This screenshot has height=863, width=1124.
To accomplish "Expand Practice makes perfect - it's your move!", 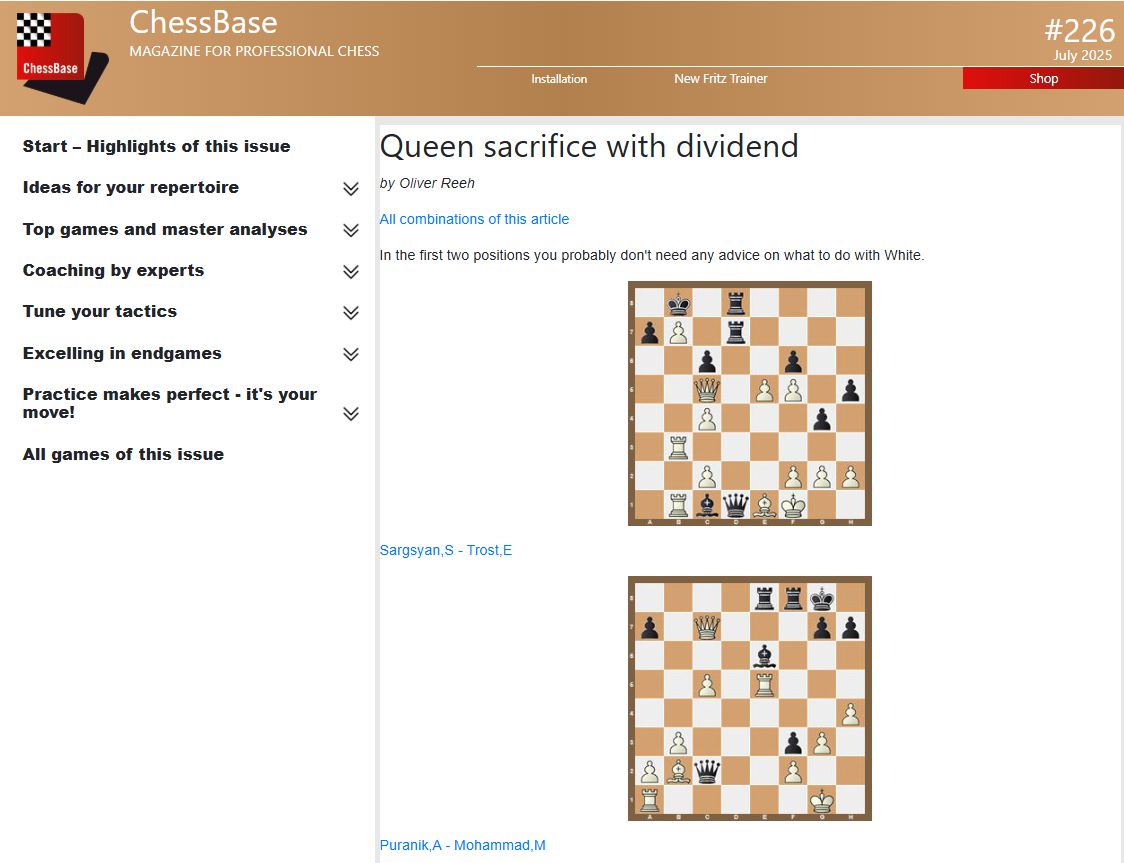I will (x=350, y=412).
